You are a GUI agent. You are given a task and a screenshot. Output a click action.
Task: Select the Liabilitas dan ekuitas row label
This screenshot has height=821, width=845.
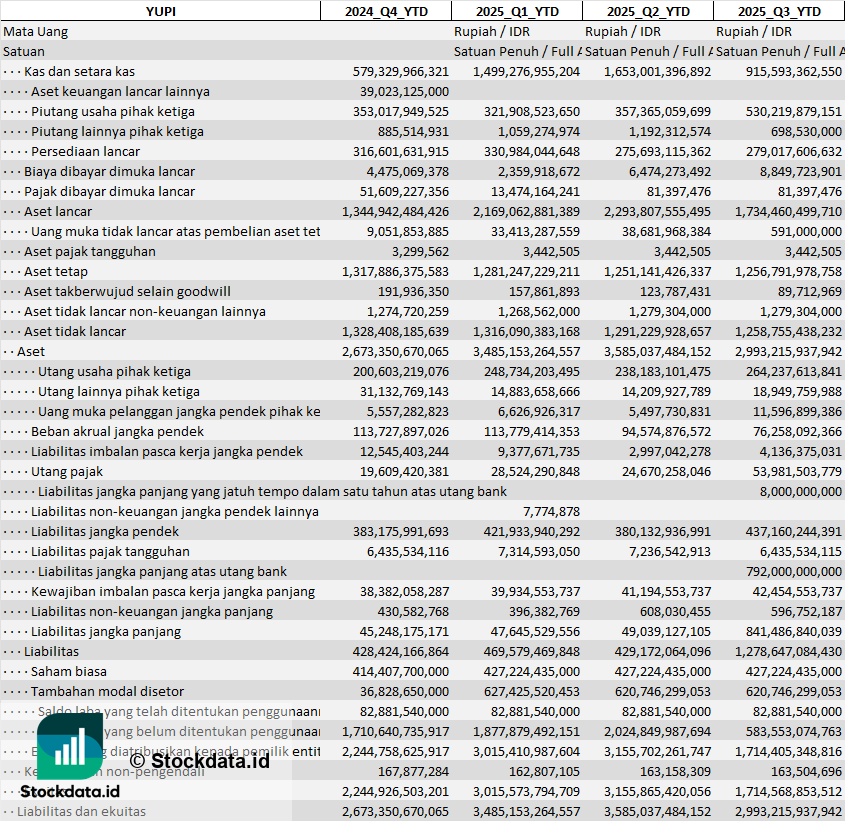[x=81, y=811]
